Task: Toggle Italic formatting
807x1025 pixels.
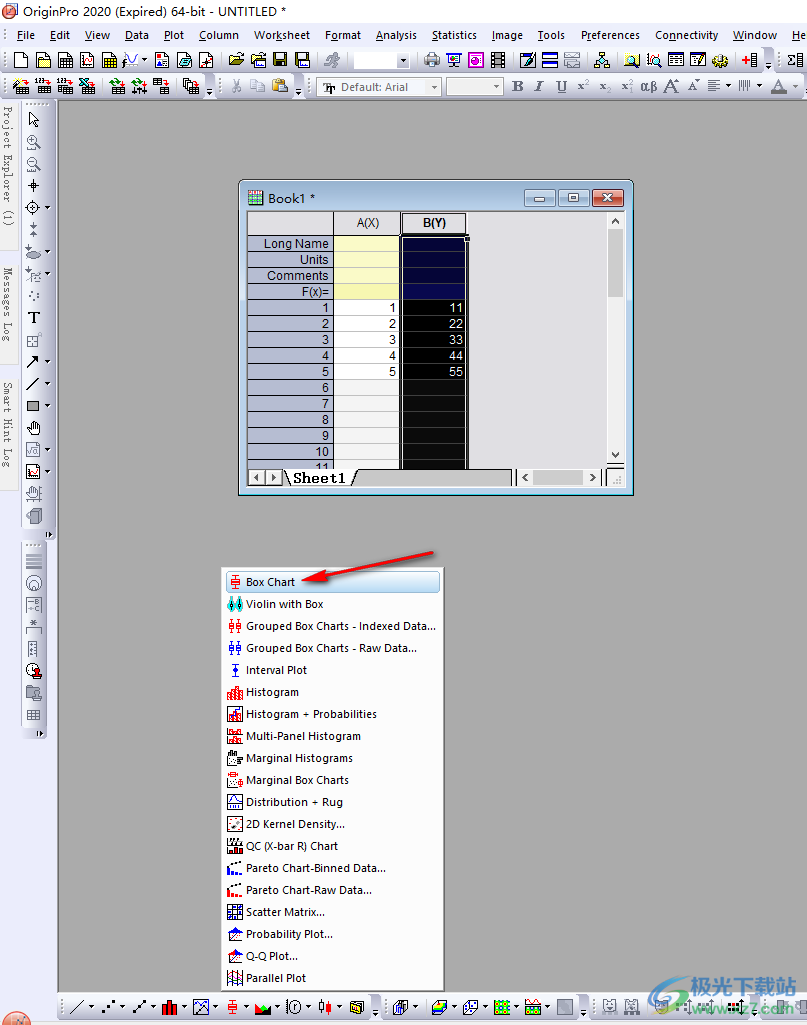Action: click(539, 86)
